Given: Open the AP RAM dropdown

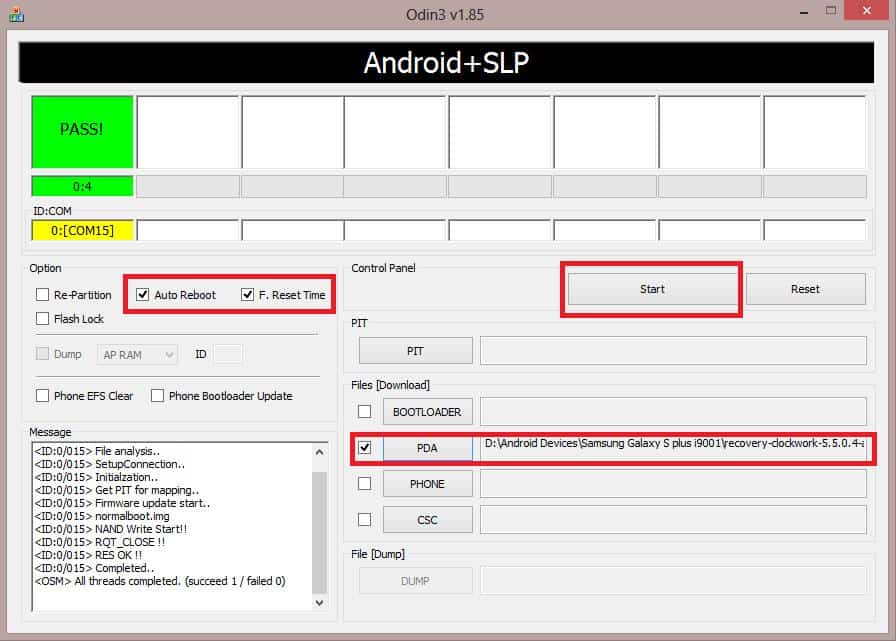Looking at the screenshot, I should coord(137,354).
